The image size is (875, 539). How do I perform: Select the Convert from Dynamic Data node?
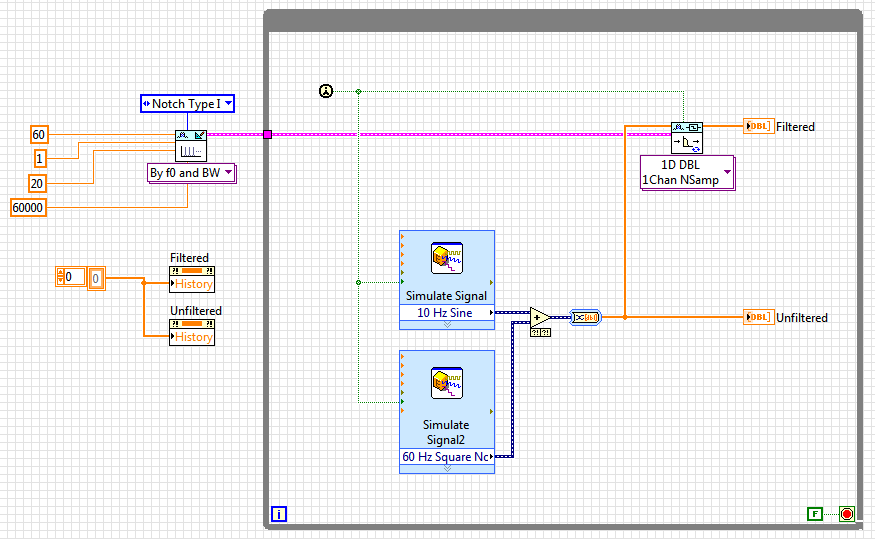coord(585,317)
